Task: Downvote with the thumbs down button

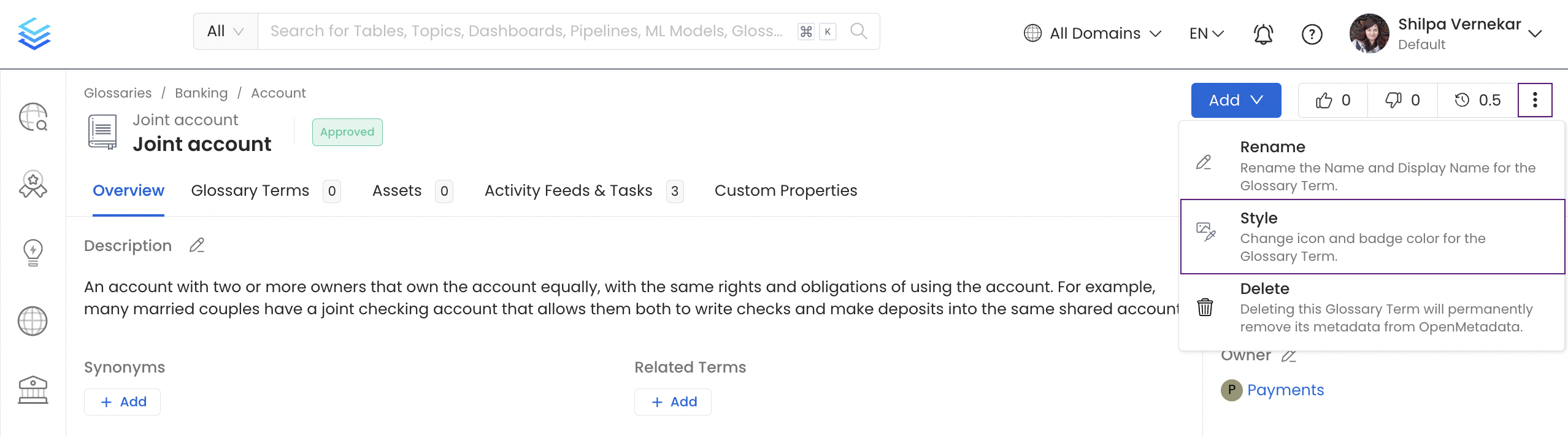Action: click(x=1402, y=100)
